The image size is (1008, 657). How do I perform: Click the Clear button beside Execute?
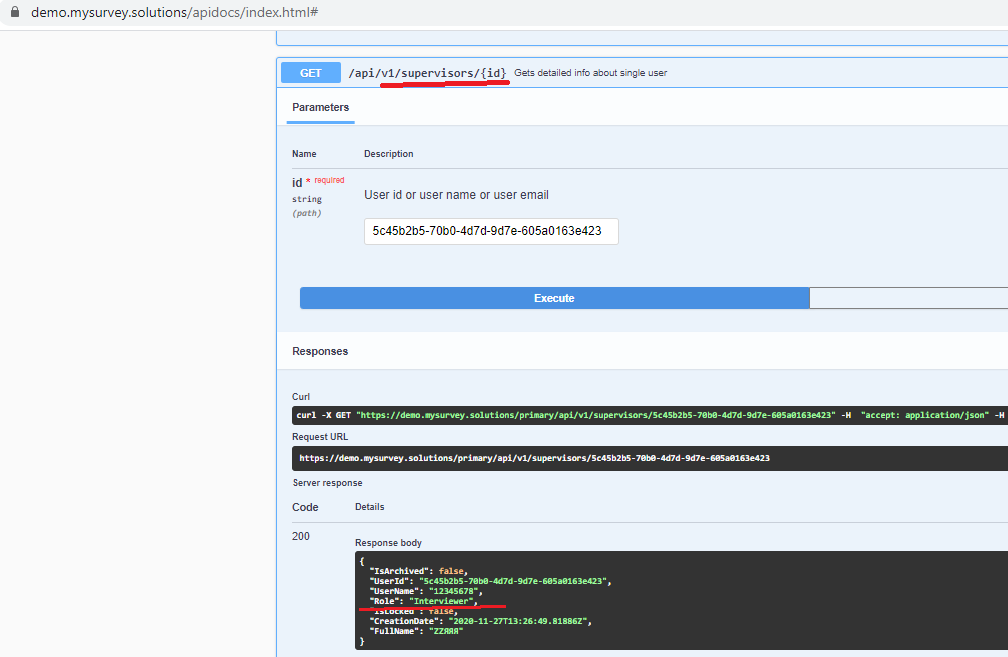click(908, 298)
